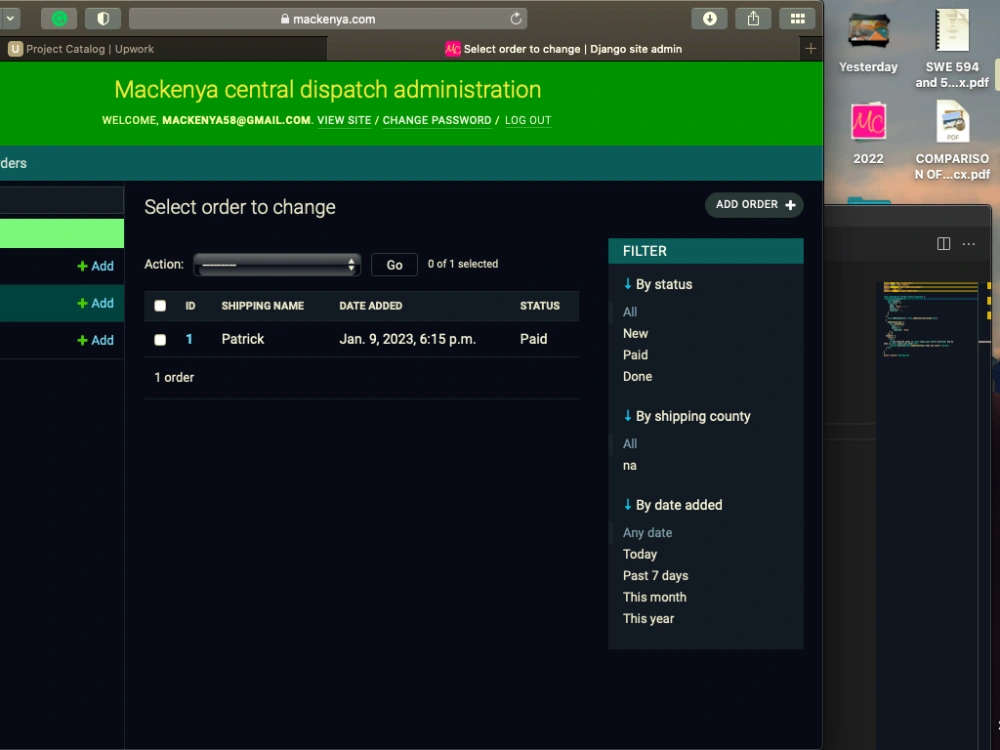This screenshot has height=750, width=1000.
Task: Filter orders by Paid status
Action: coord(635,355)
